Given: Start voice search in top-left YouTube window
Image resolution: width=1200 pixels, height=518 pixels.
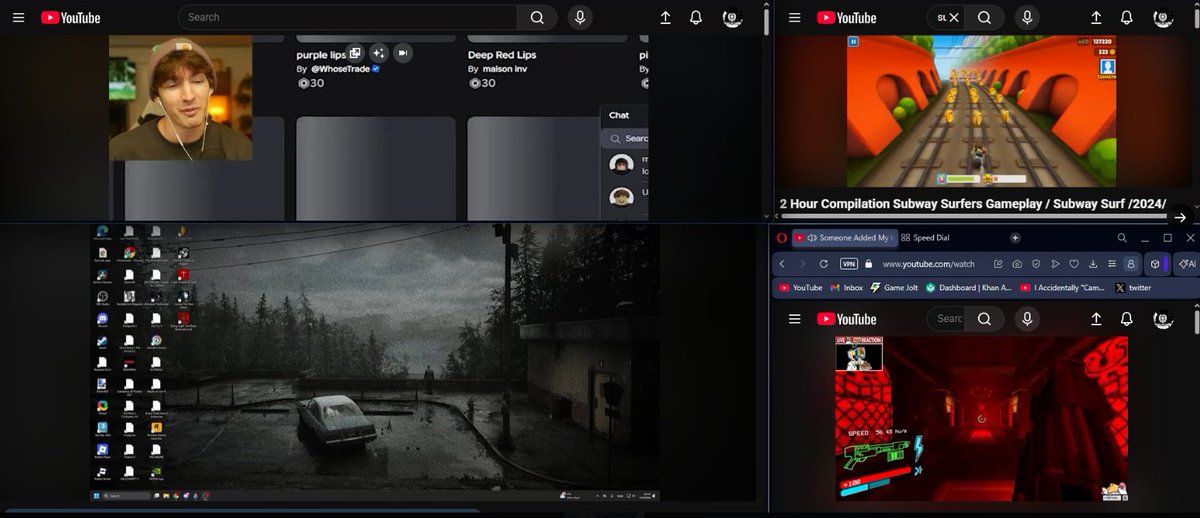Looking at the screenshot, I should pyautogui.click(x=580, y=17).
